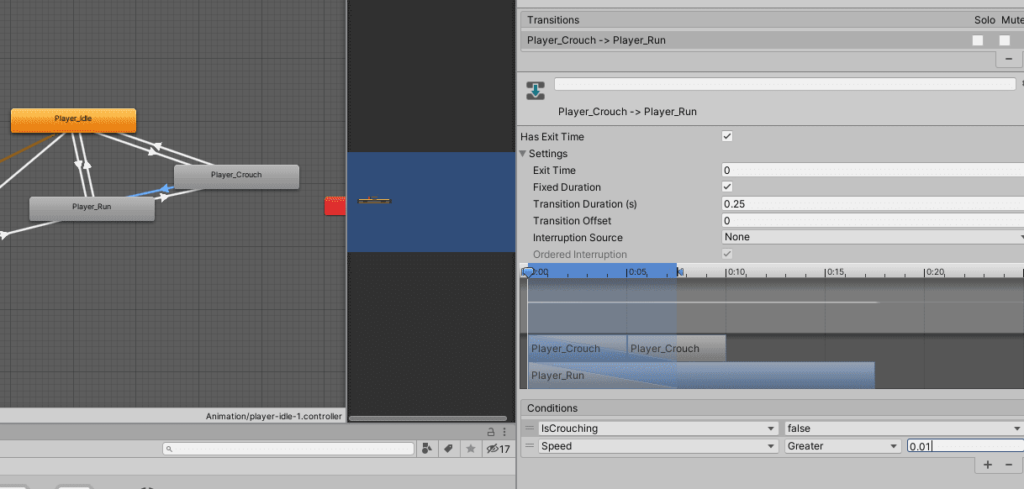
Task: Select the orange Player_Idle state node
Action: point(73,120)
